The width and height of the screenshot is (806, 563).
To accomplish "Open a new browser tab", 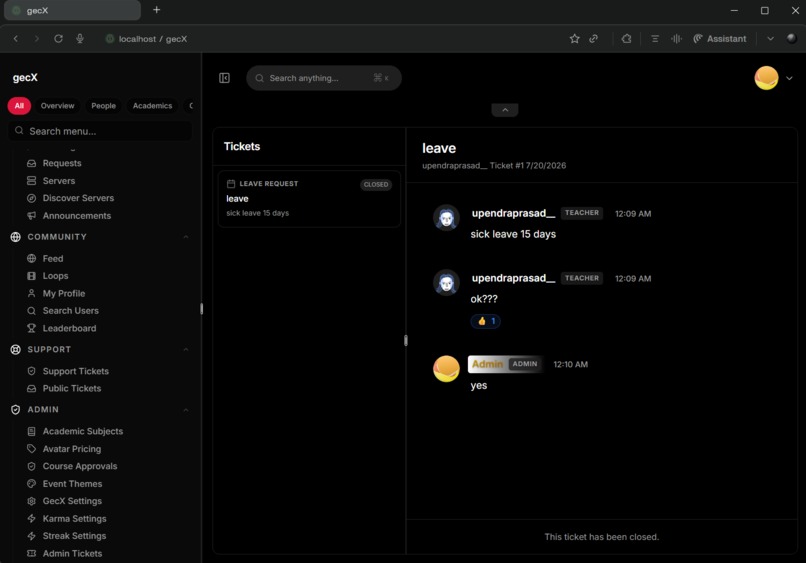I will click(156, 10).
